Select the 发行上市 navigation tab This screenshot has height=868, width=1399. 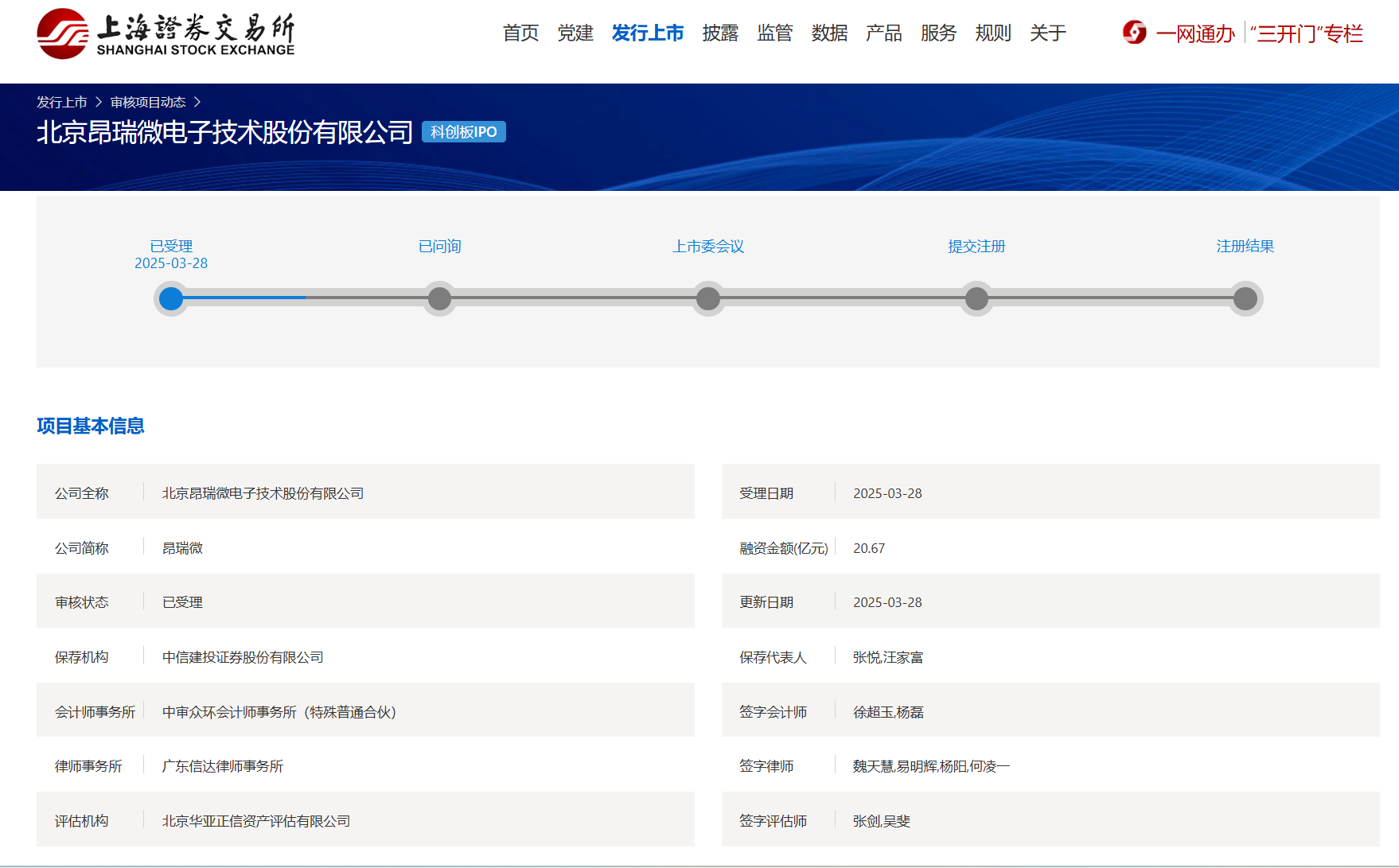click(647, 33)
